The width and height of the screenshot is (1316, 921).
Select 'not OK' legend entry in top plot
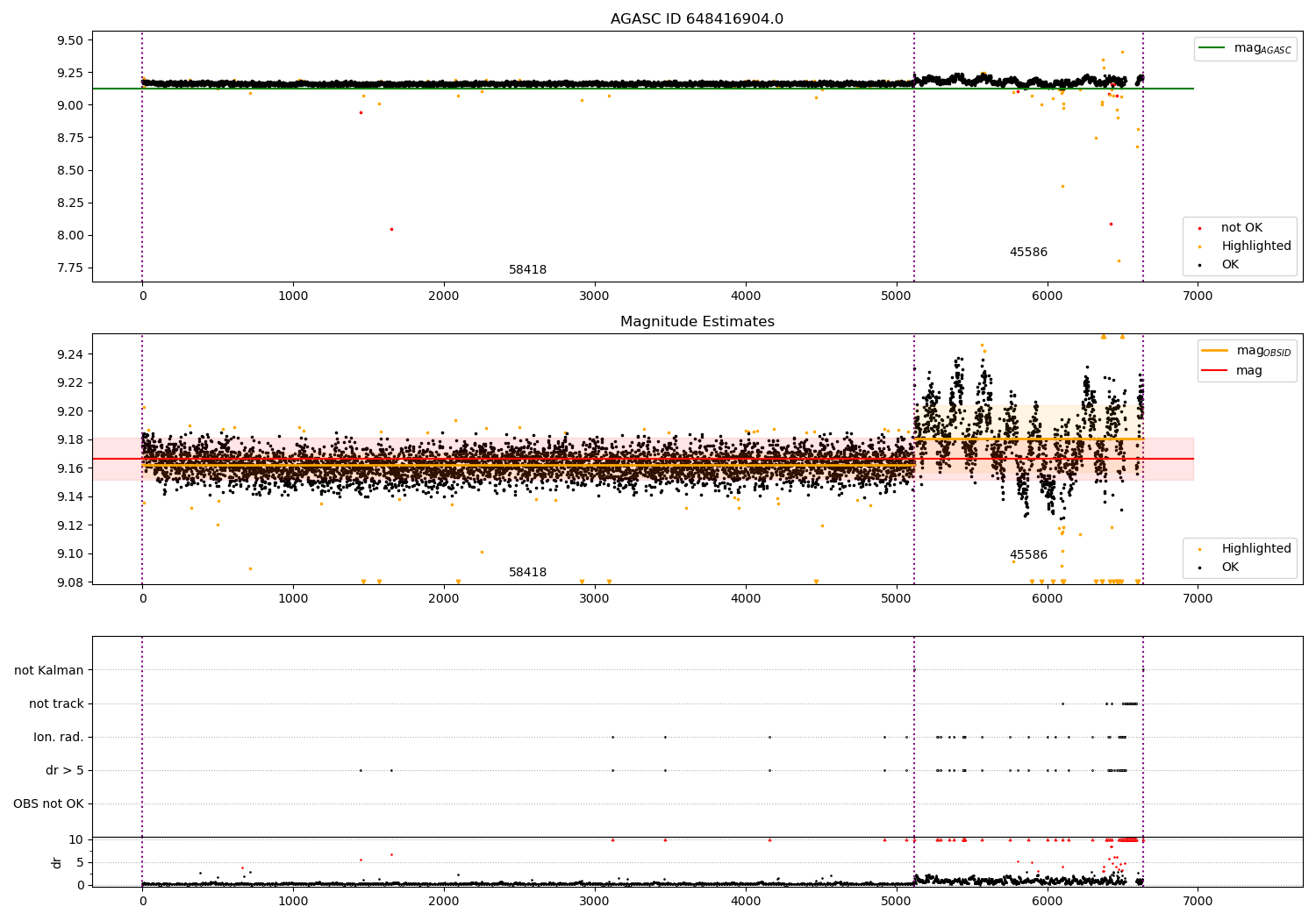(x=1241, y=228)
